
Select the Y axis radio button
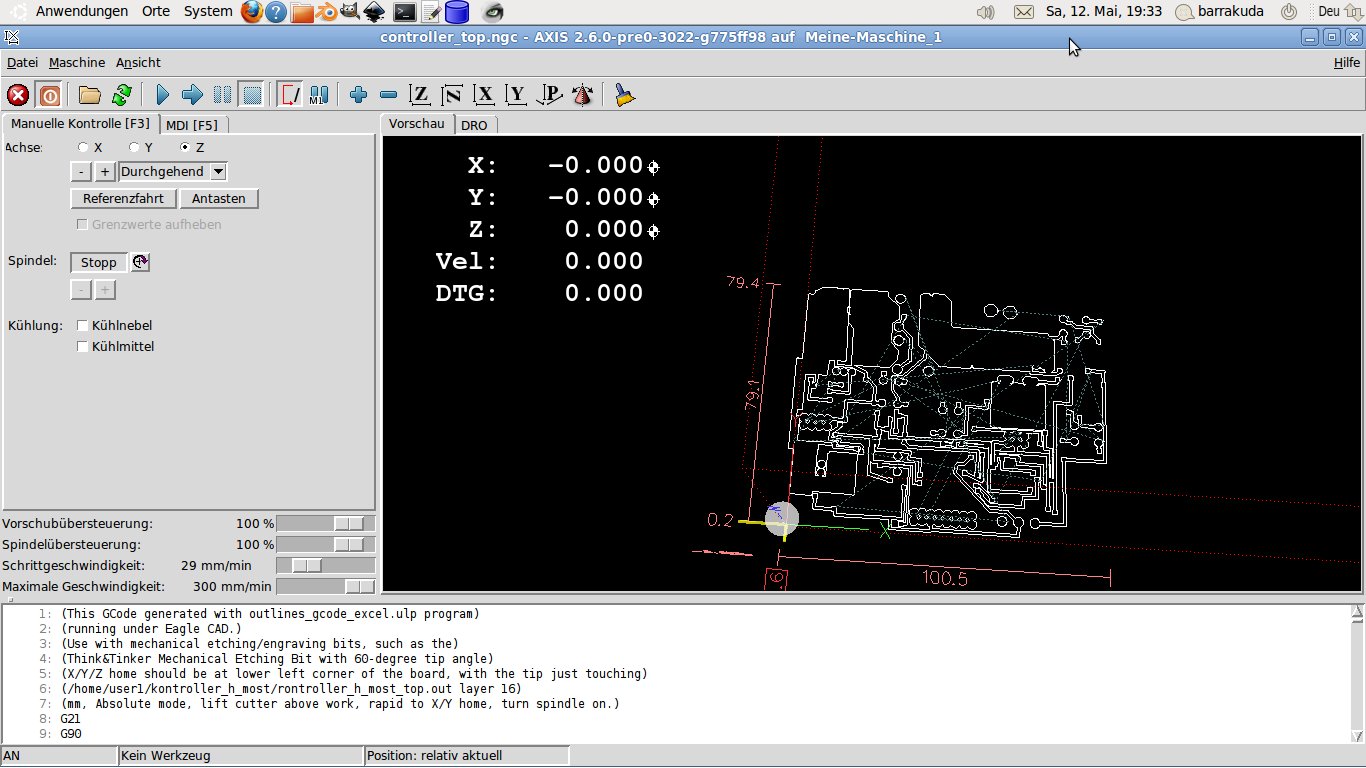(134, 147)
